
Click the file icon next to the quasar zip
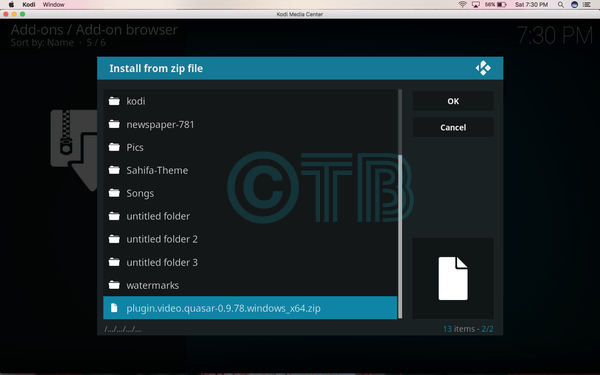pos(114,308)
